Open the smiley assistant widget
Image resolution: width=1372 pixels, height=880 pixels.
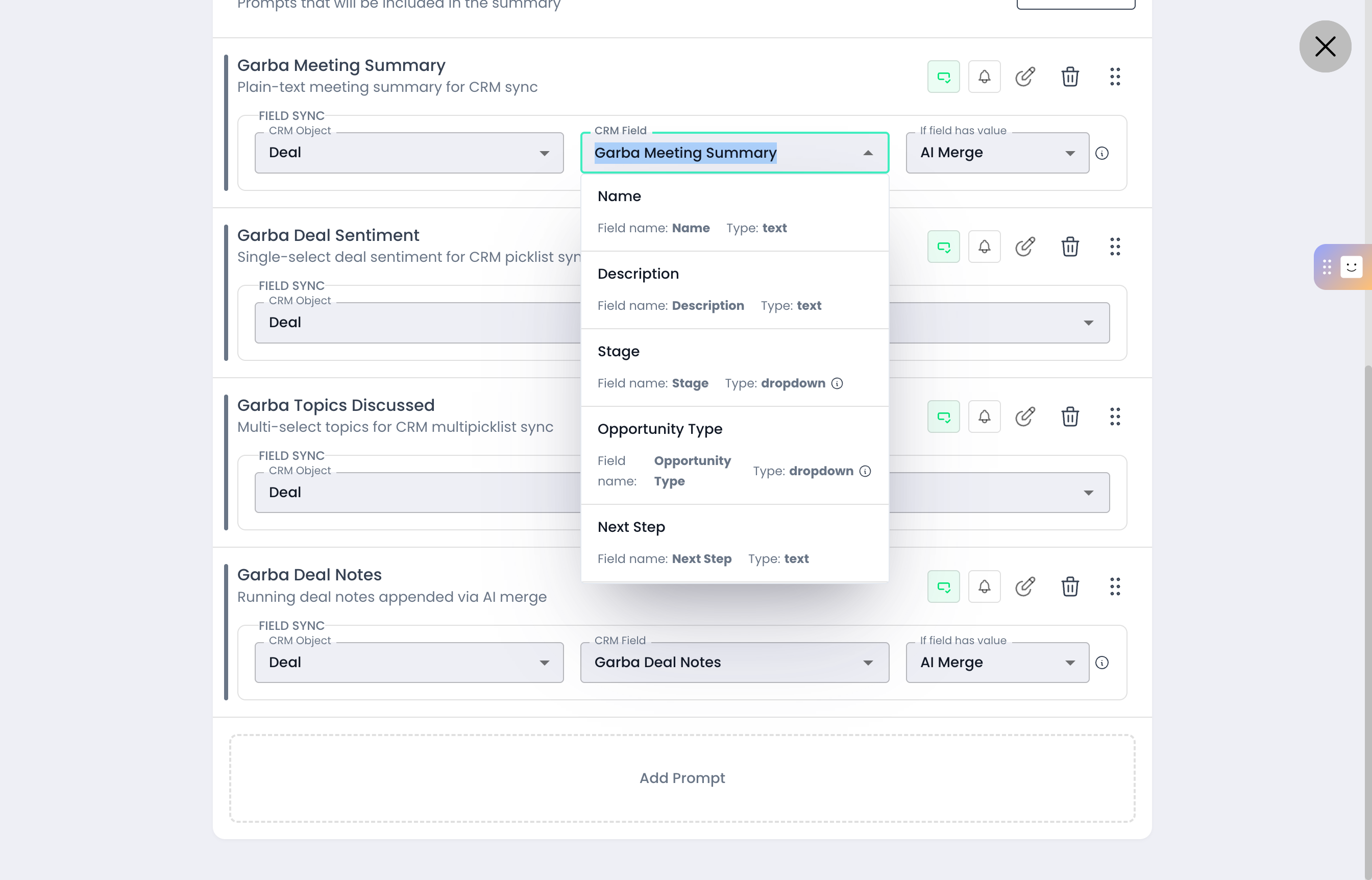click(1352, 267)
